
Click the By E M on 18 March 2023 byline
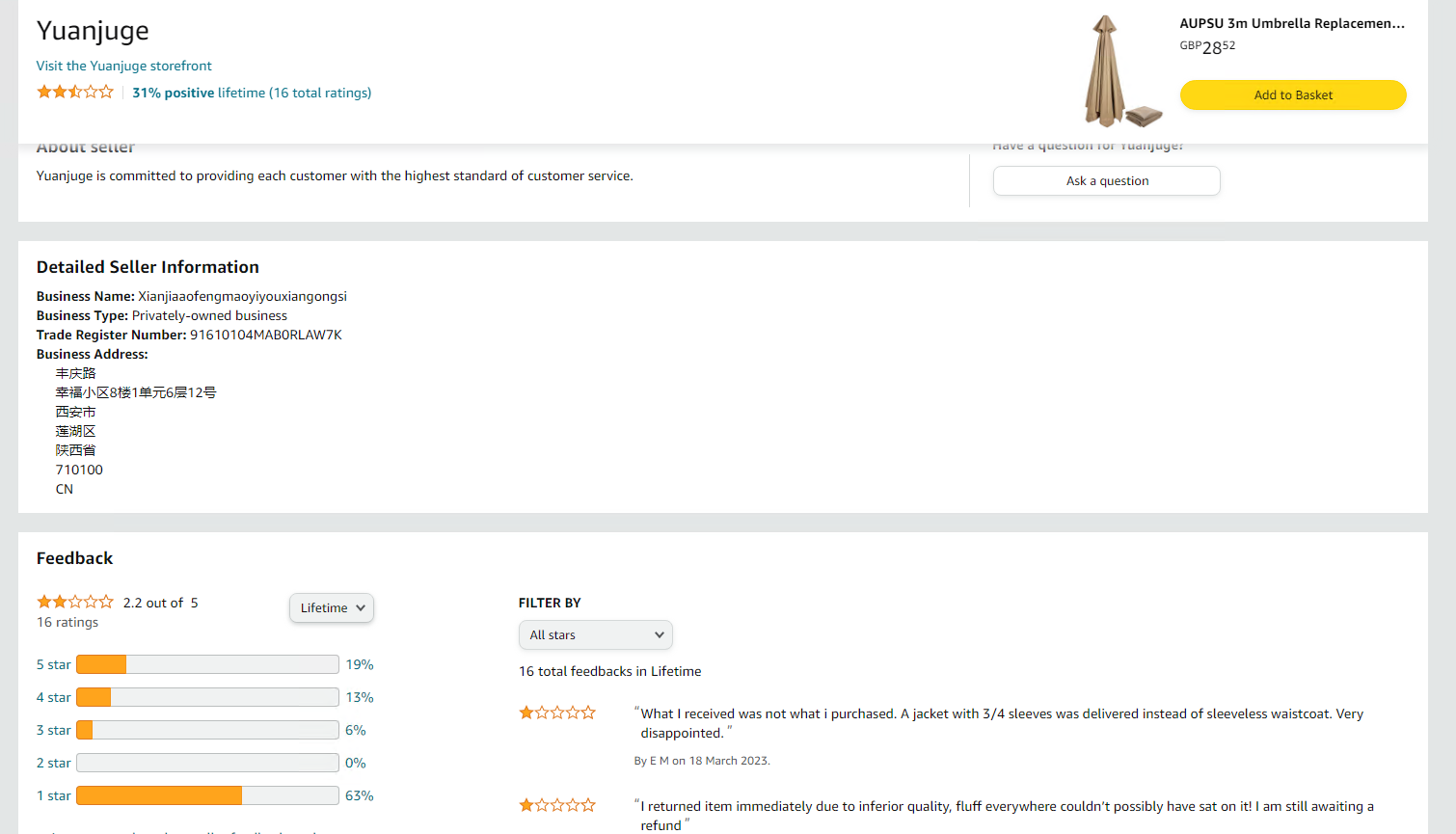pyautogui.click(x=702, y=761)
